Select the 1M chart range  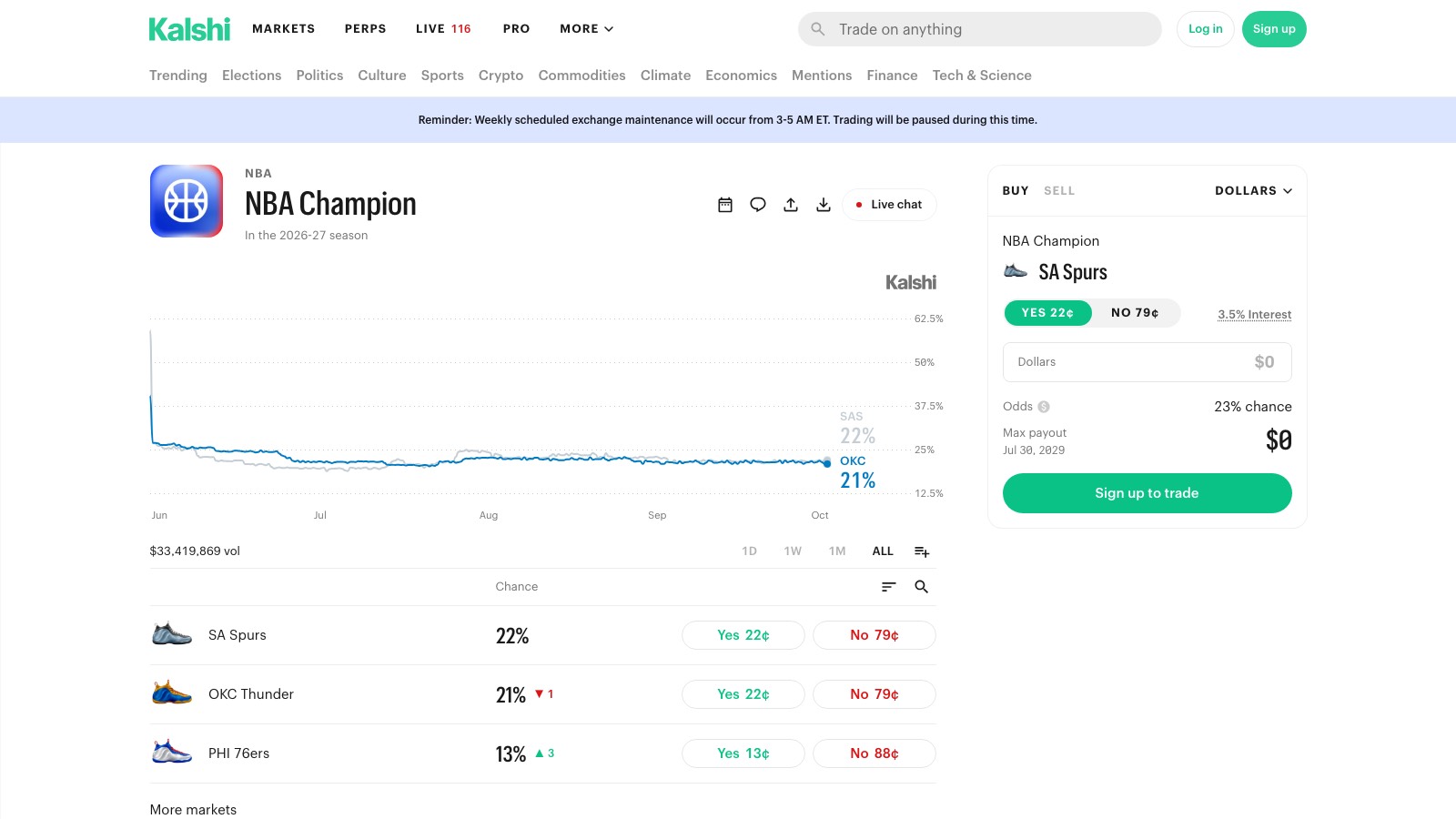click(x=837, y=551)
